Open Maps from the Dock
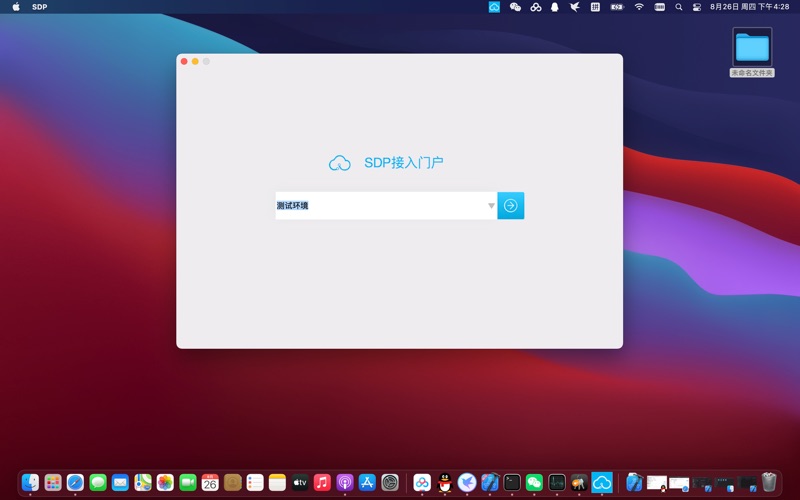Viewport: 800px width, 500px height. [142, 482]
